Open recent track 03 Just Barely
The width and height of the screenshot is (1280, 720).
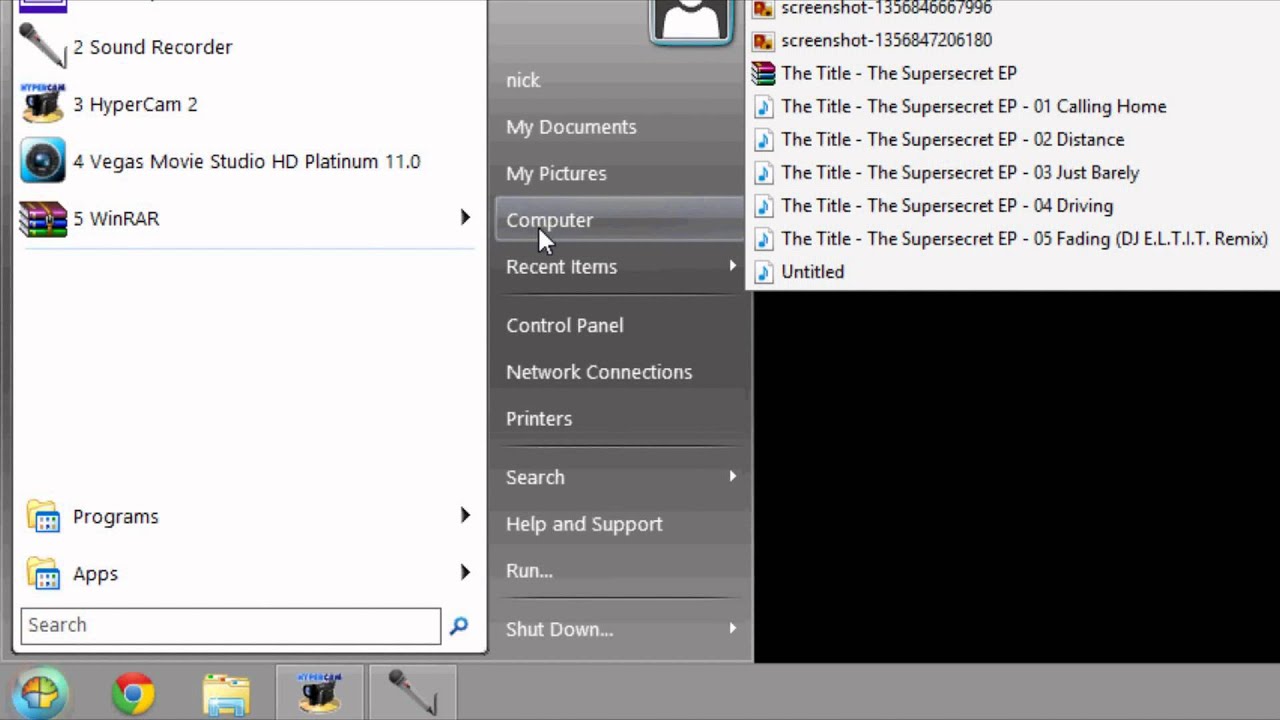960,173
